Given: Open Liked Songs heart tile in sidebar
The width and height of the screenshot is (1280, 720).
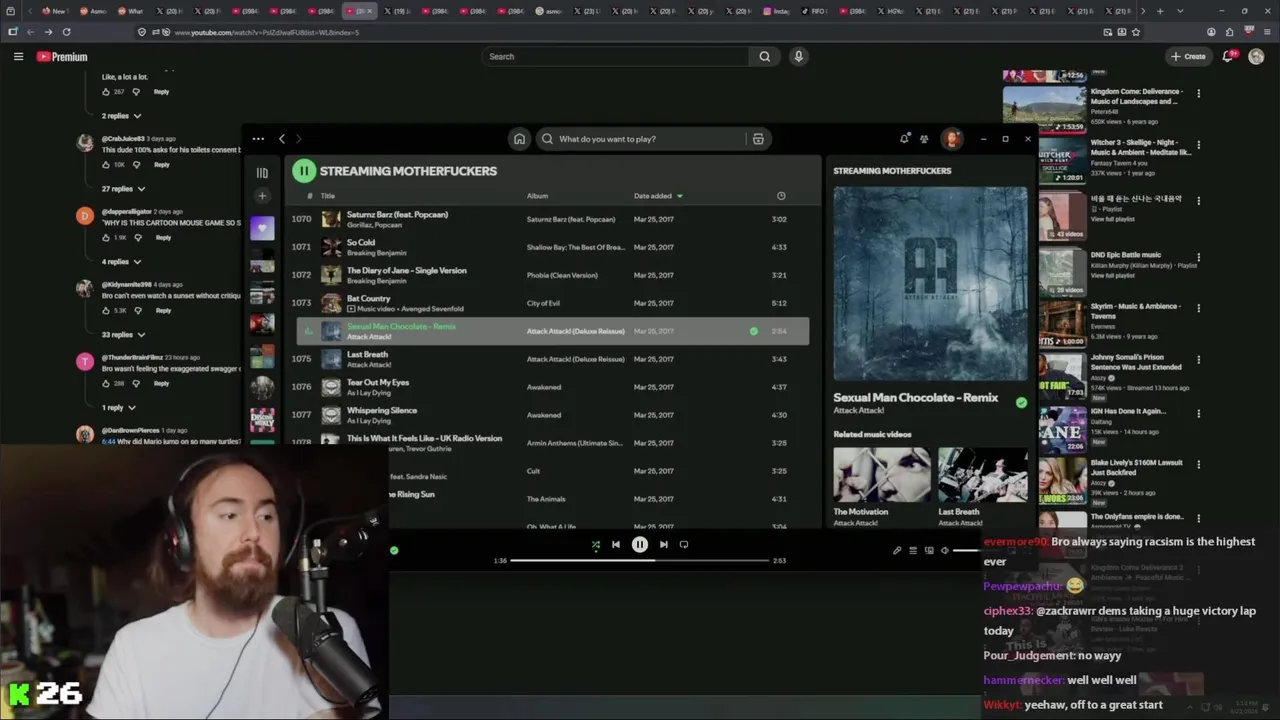Looking at the screenshot, I should tap(262, 228).
